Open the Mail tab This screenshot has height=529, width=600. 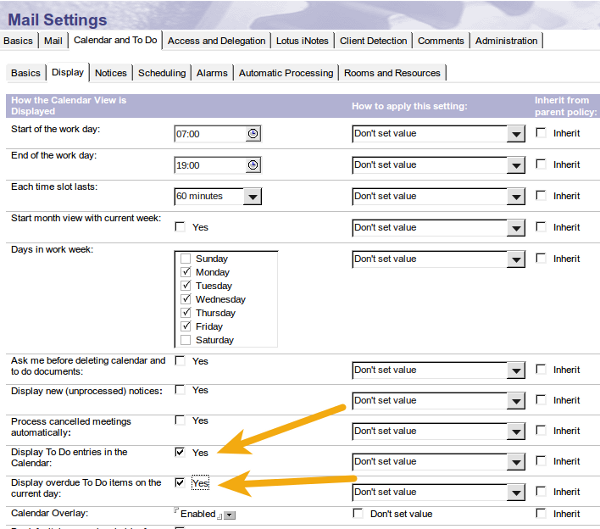pos(53,41)
